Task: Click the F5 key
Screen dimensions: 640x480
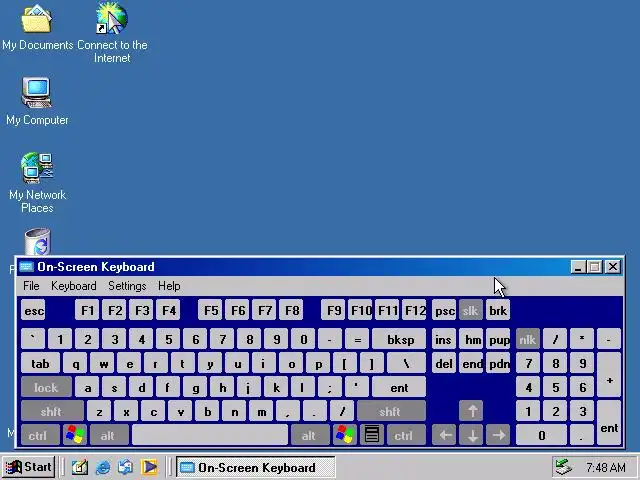Action: tap(210, 311)
